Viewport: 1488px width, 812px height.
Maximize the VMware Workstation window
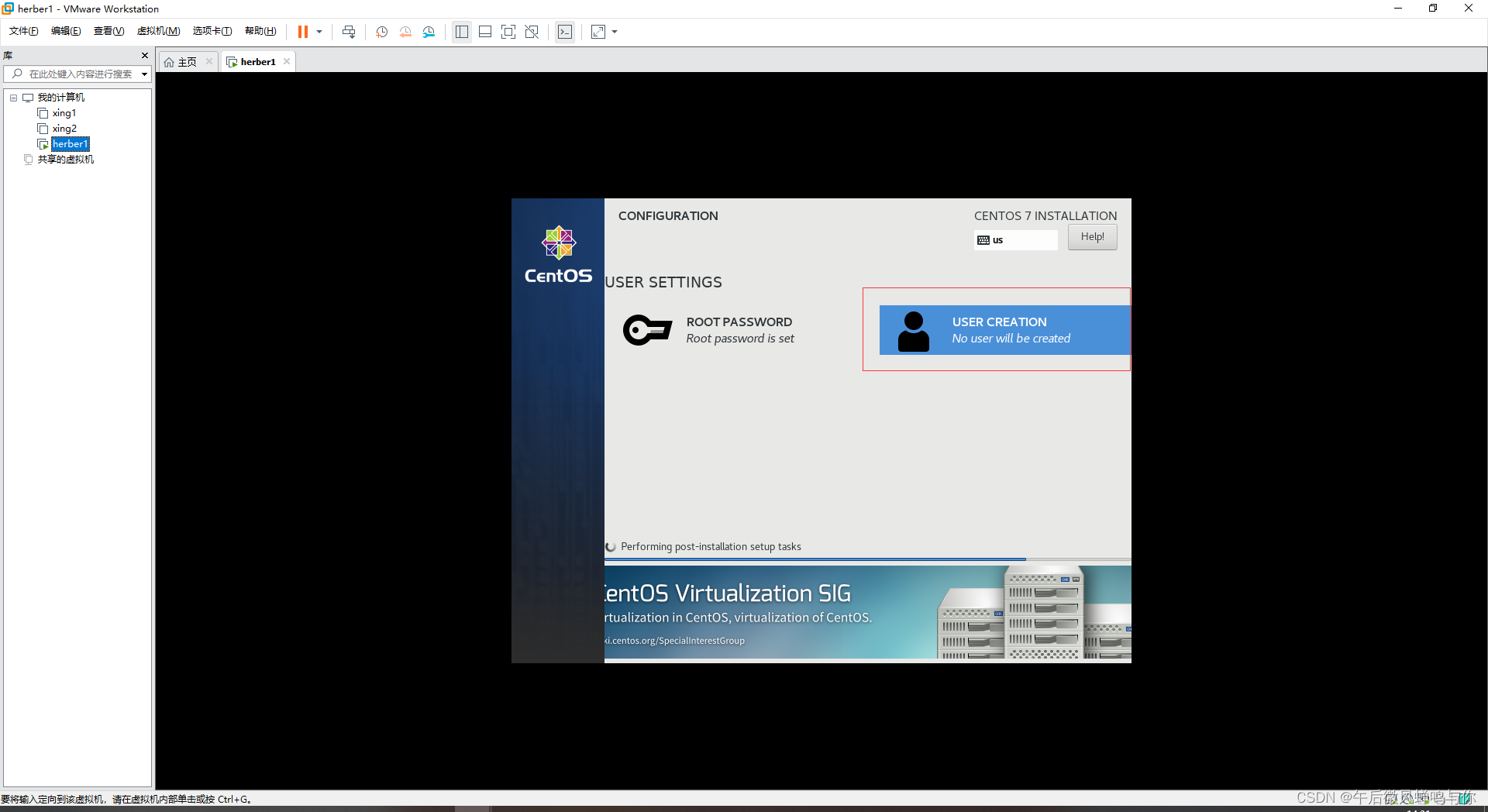coord(1433,9)
